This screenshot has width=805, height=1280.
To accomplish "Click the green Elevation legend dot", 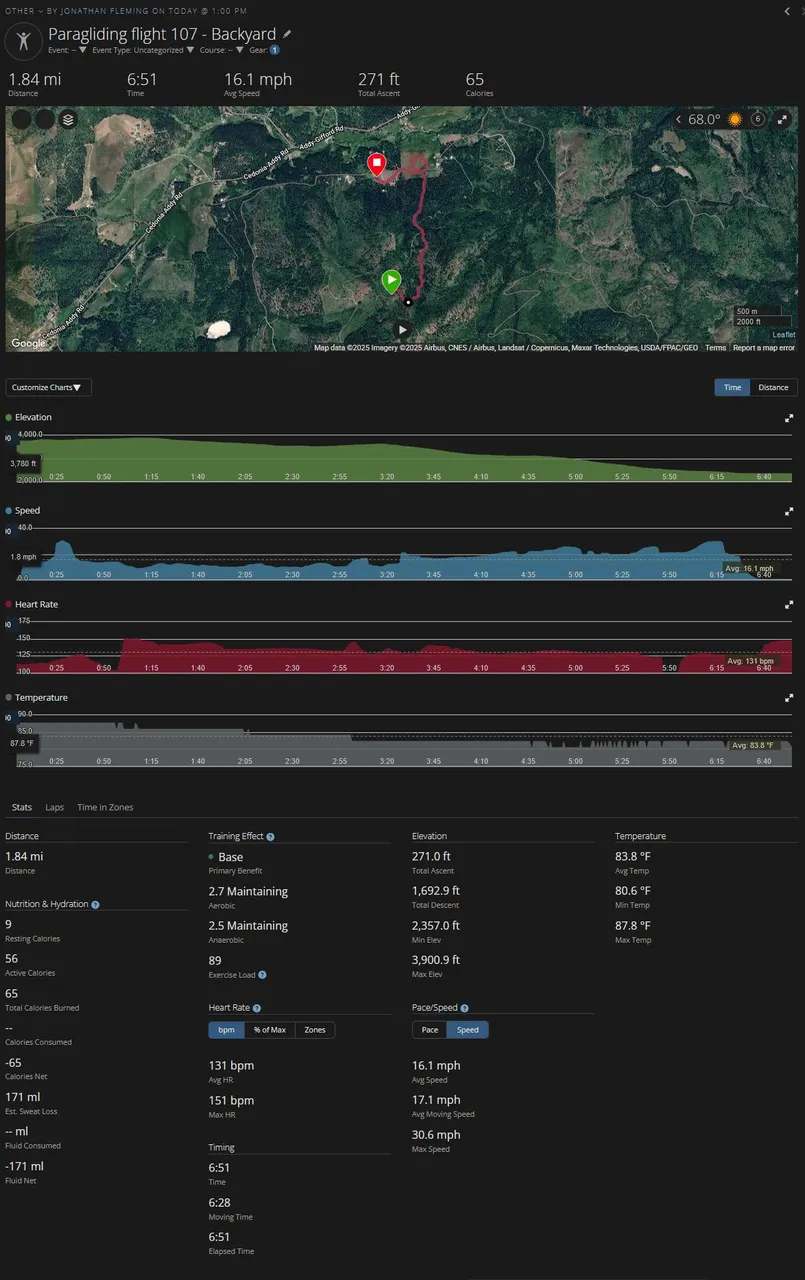I will click(x=9, y=418).
